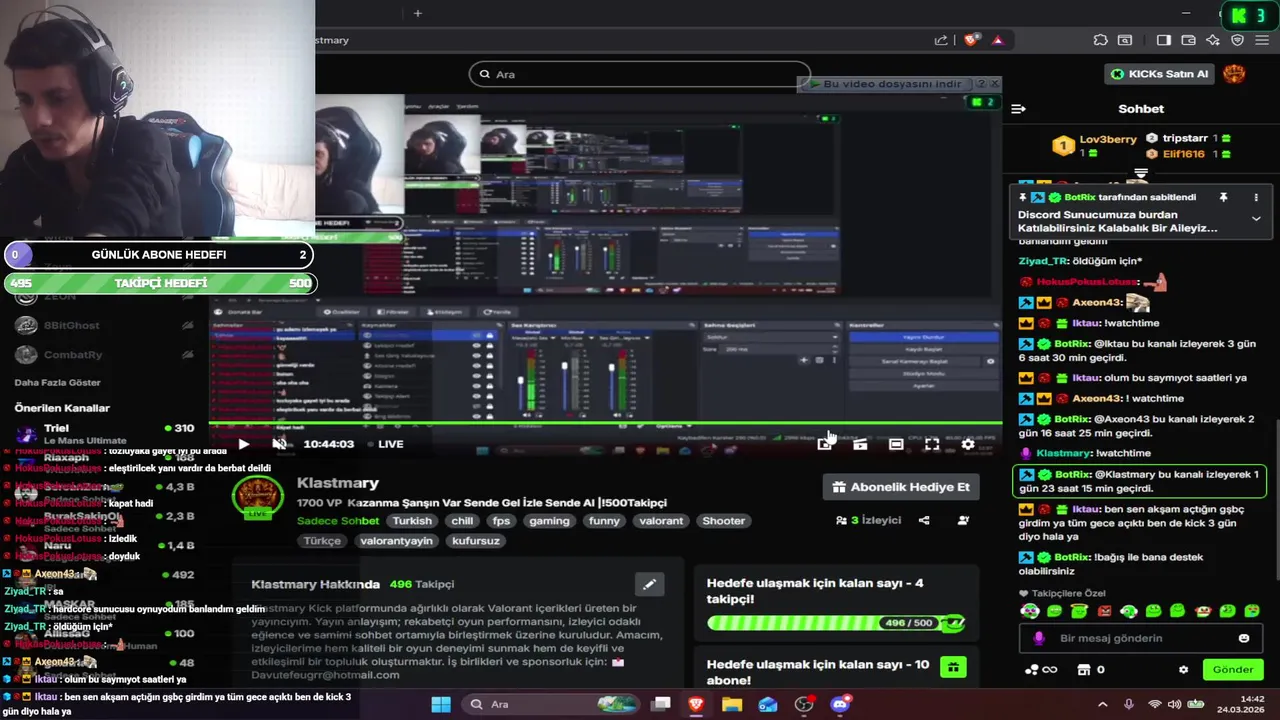The height and width of the screenshot is (720, 1280).
Task: Open the profile avatar menu
Action: coord(1234,74)
